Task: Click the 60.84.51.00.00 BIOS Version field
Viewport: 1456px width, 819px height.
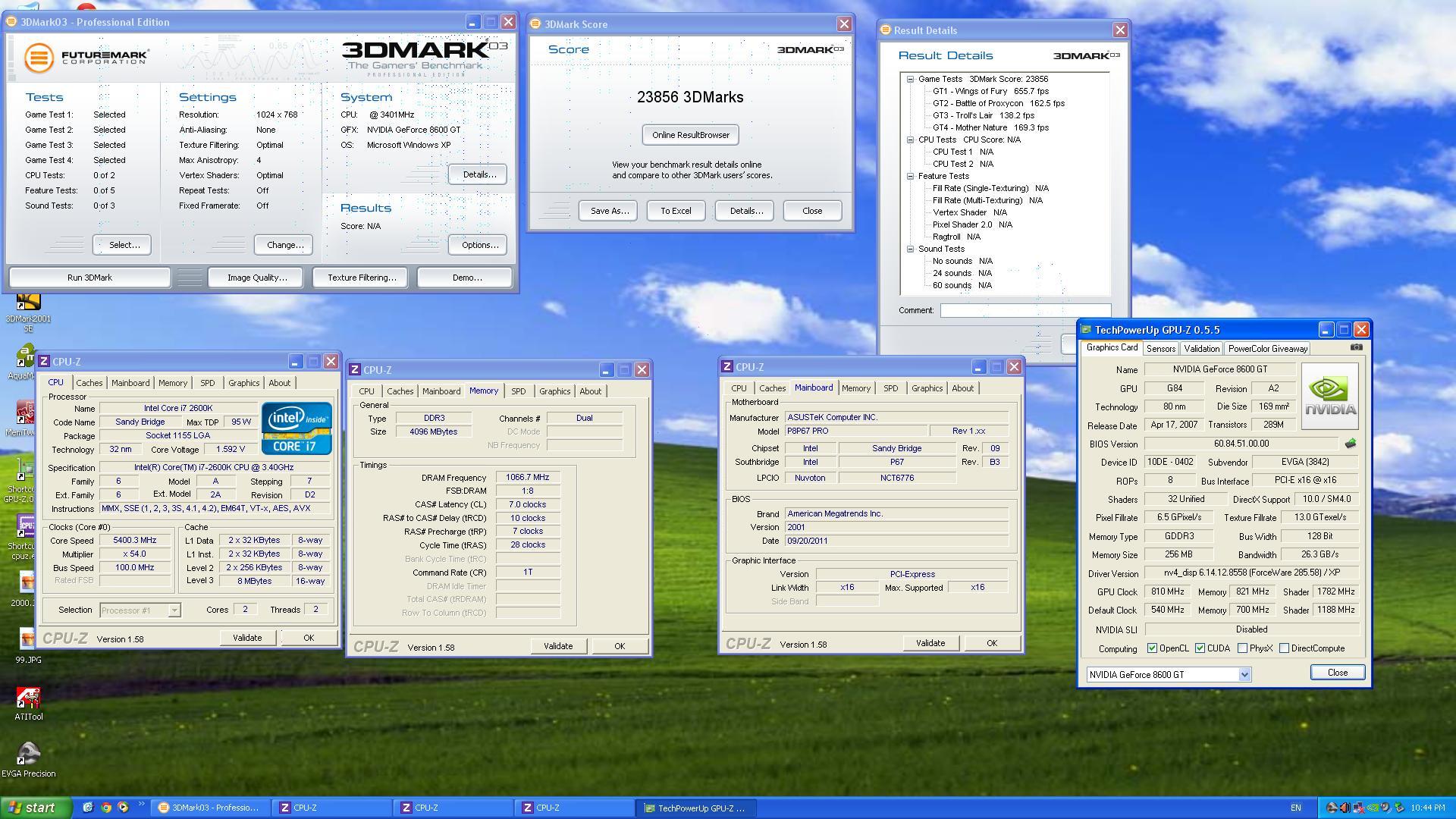Action: click(x=1241, y=444)
